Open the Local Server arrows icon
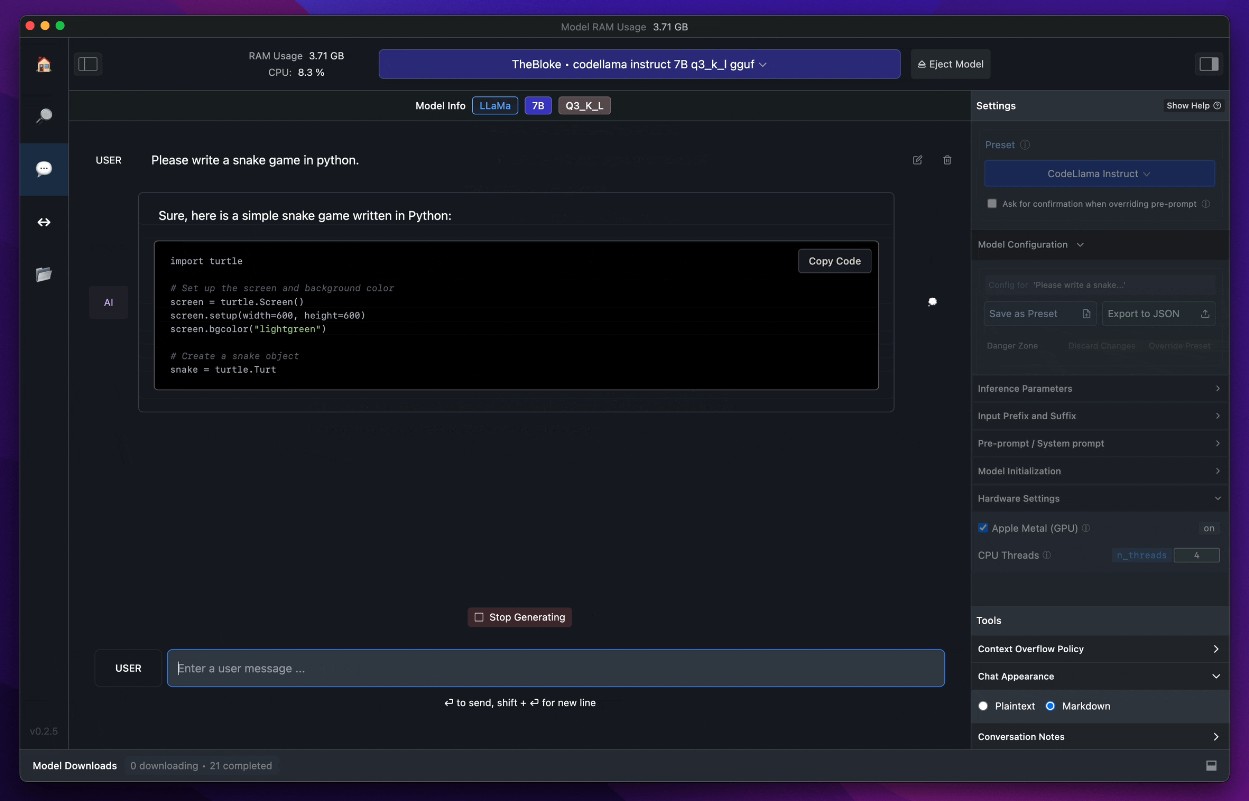Screen dimensions: 1249x801 [x=44, y=222]
